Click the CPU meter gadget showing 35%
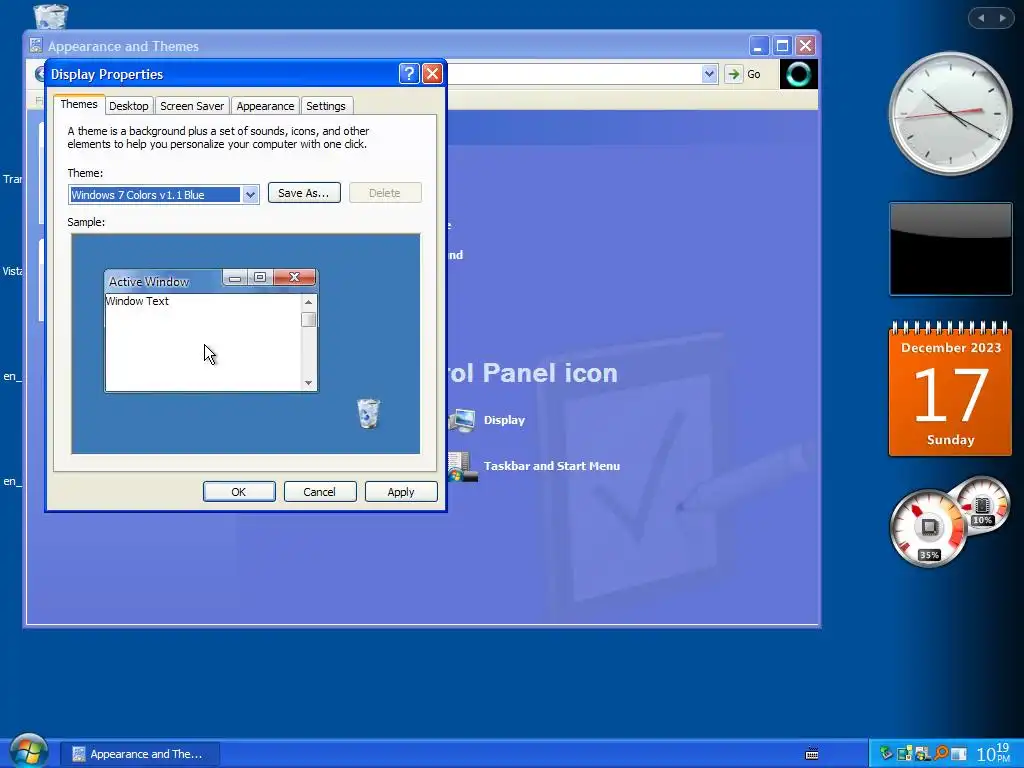Viewport: 1024px width, 768px height. (x=928, y=528)
